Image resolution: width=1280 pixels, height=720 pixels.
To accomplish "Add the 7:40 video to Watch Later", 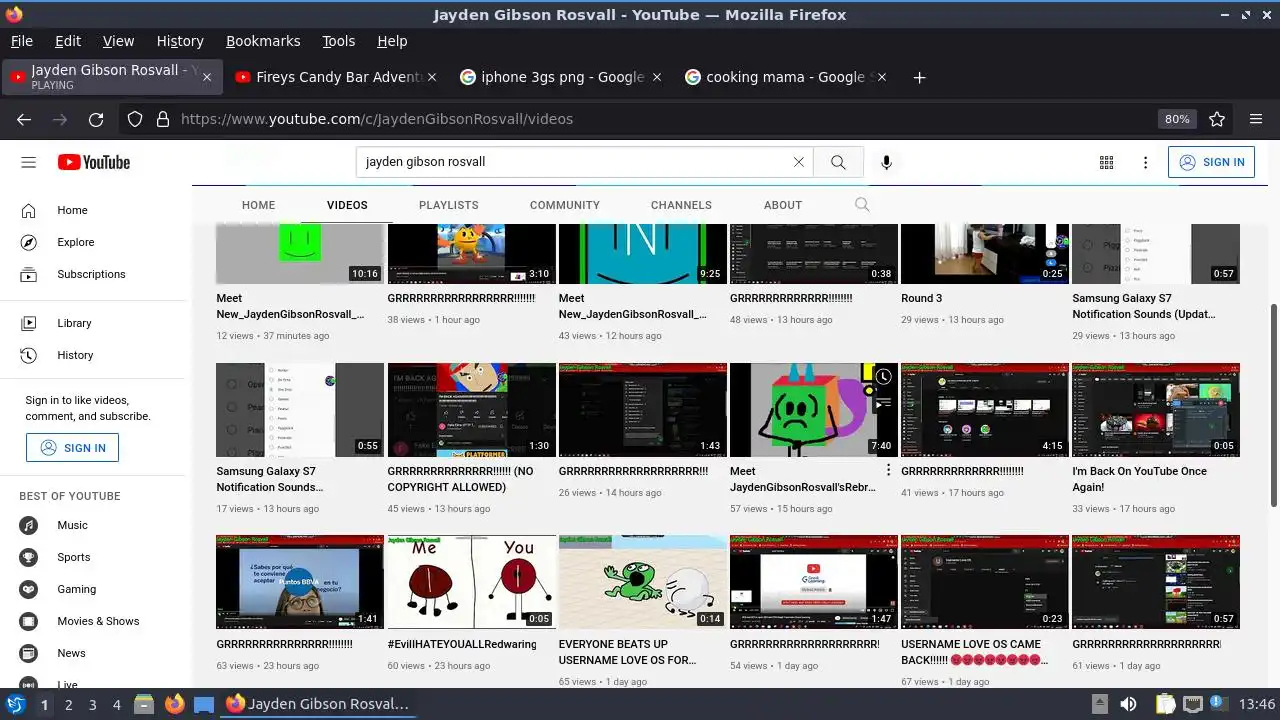I will [x=884, y=377].
